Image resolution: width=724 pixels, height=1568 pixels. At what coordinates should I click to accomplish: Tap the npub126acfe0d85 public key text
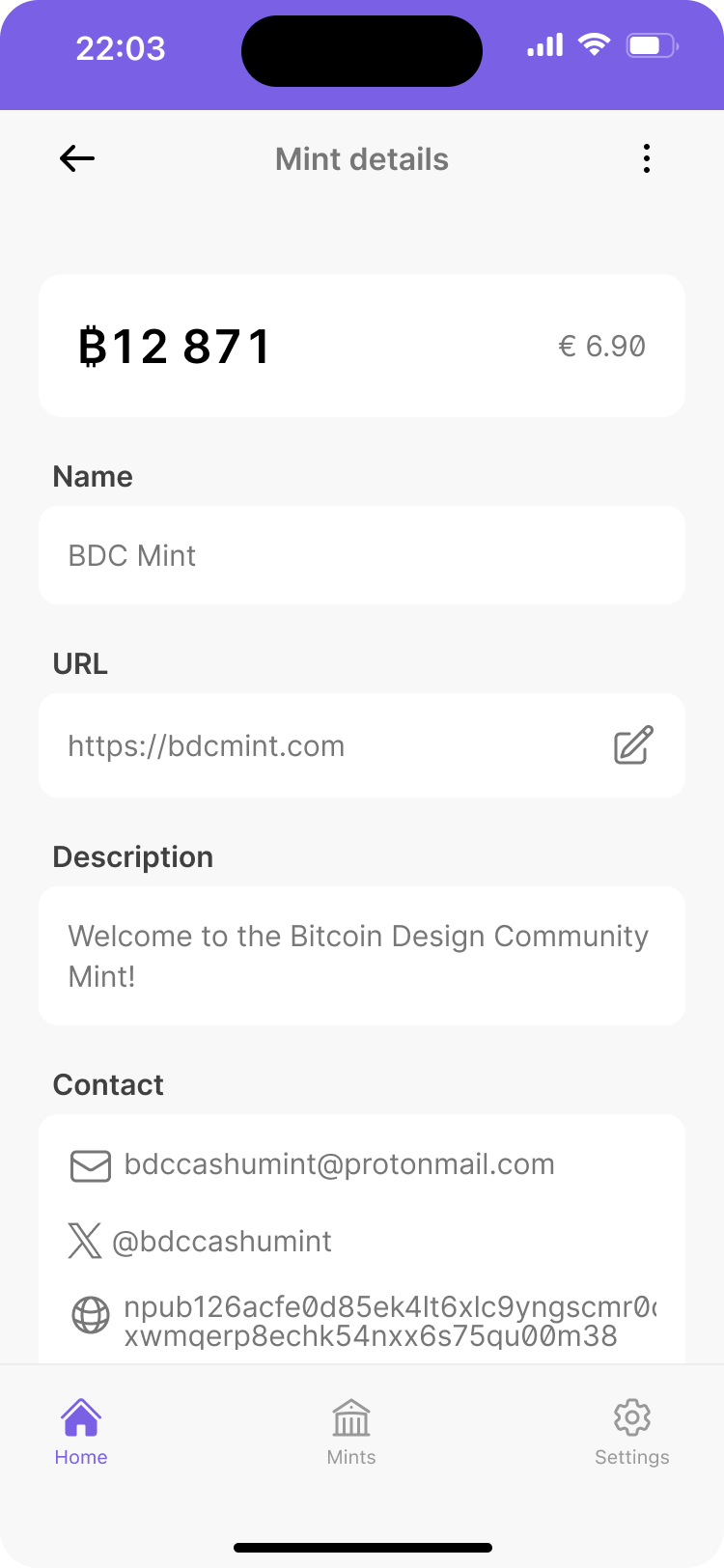point(386,1321)
